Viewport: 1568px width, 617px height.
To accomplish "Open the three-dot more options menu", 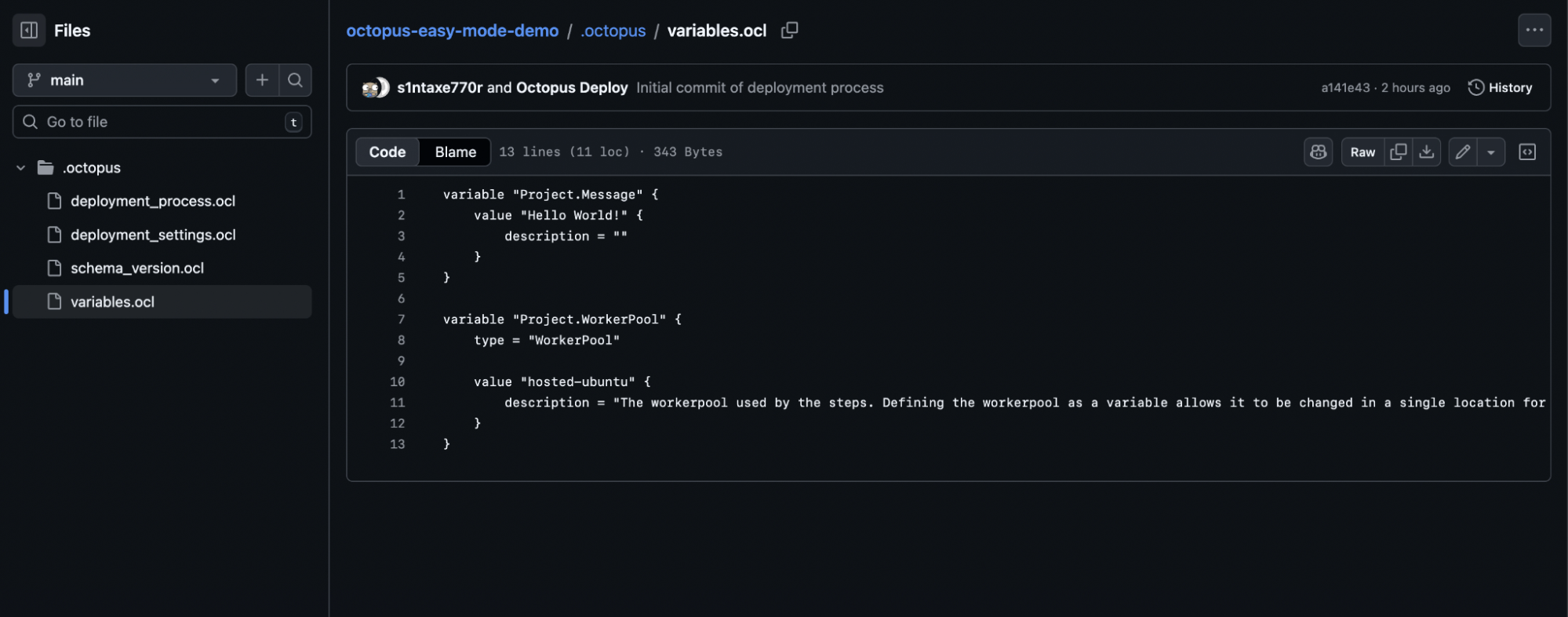I will 1534,31.
